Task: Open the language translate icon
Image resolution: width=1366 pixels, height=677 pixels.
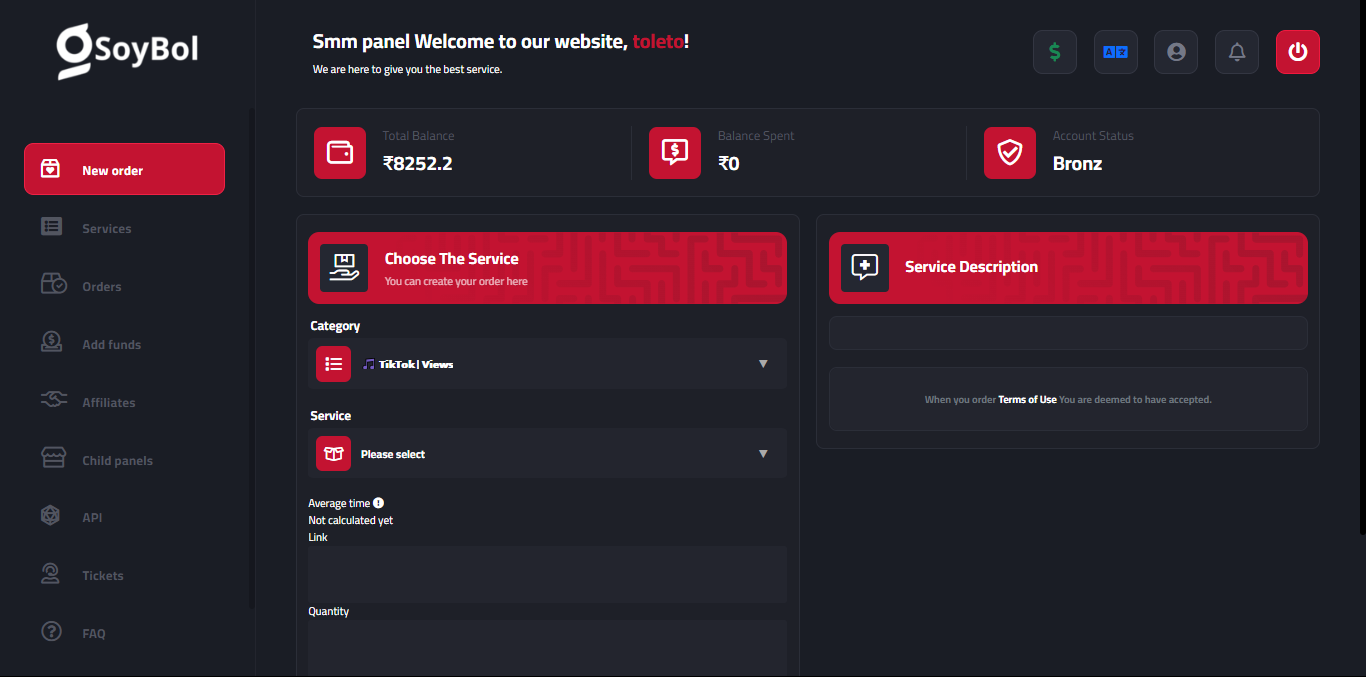Action: 1115,52
